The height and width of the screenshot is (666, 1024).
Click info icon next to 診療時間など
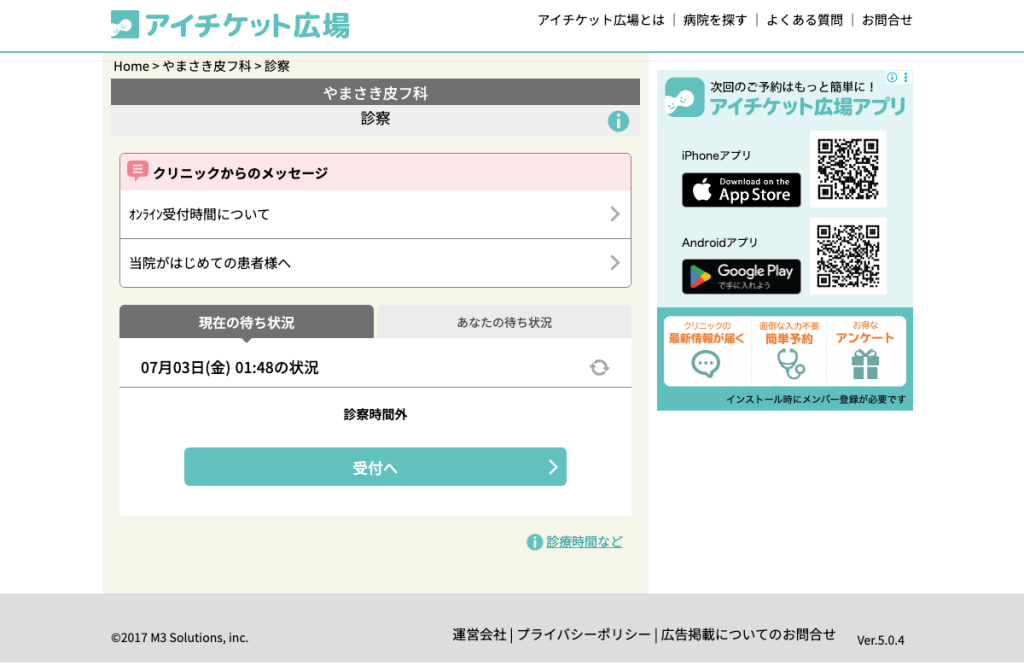pos(534,542)
